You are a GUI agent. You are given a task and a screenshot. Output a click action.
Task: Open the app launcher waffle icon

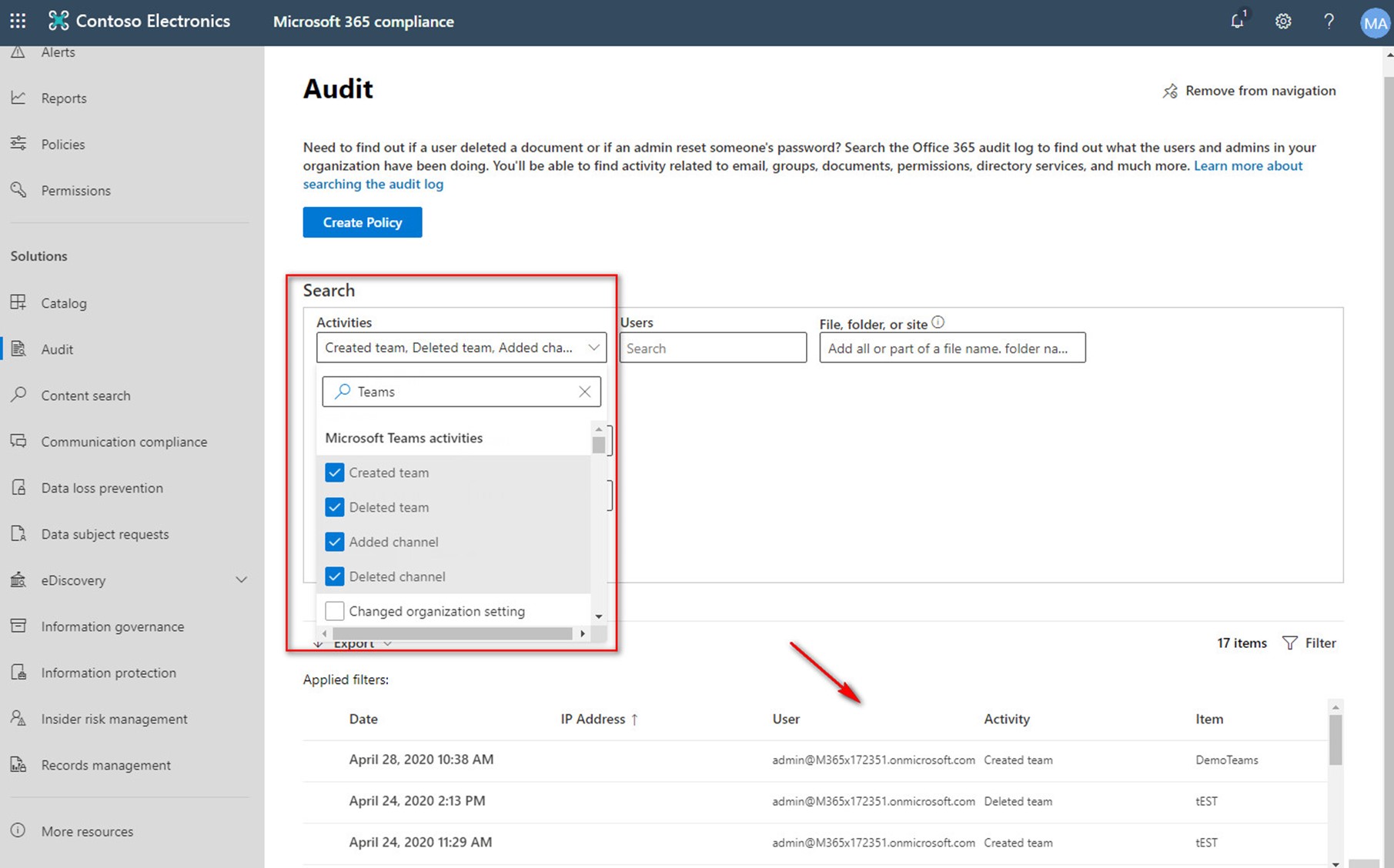[18, 21]
